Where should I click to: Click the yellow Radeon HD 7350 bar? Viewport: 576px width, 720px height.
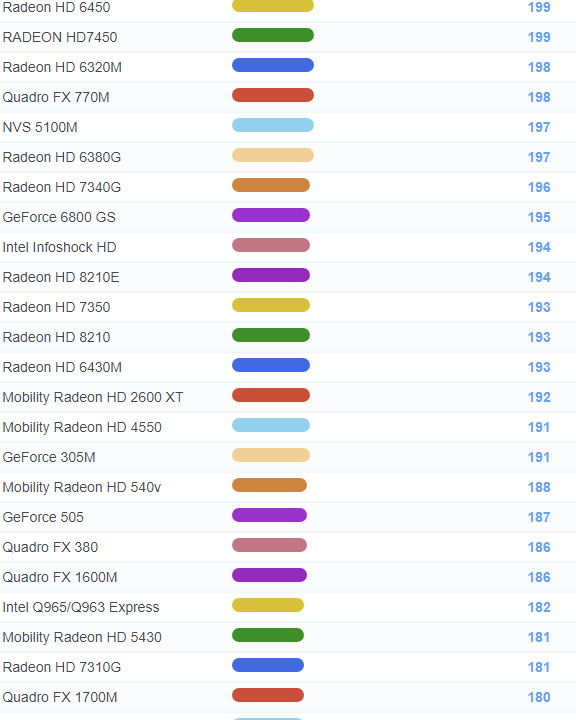click(x=271, y=305)
